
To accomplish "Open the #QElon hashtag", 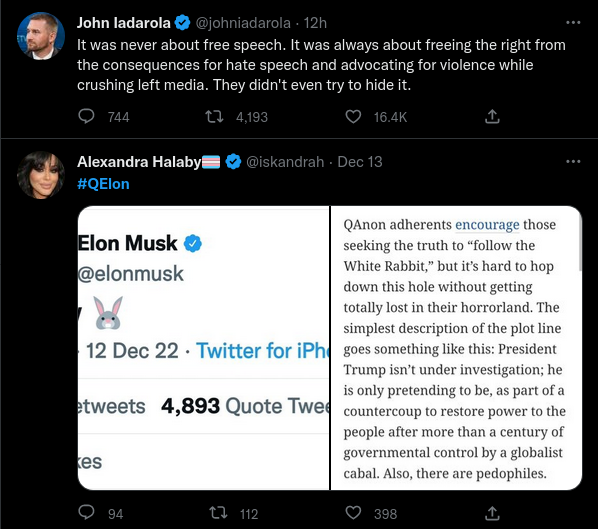I will coord(103,184).
